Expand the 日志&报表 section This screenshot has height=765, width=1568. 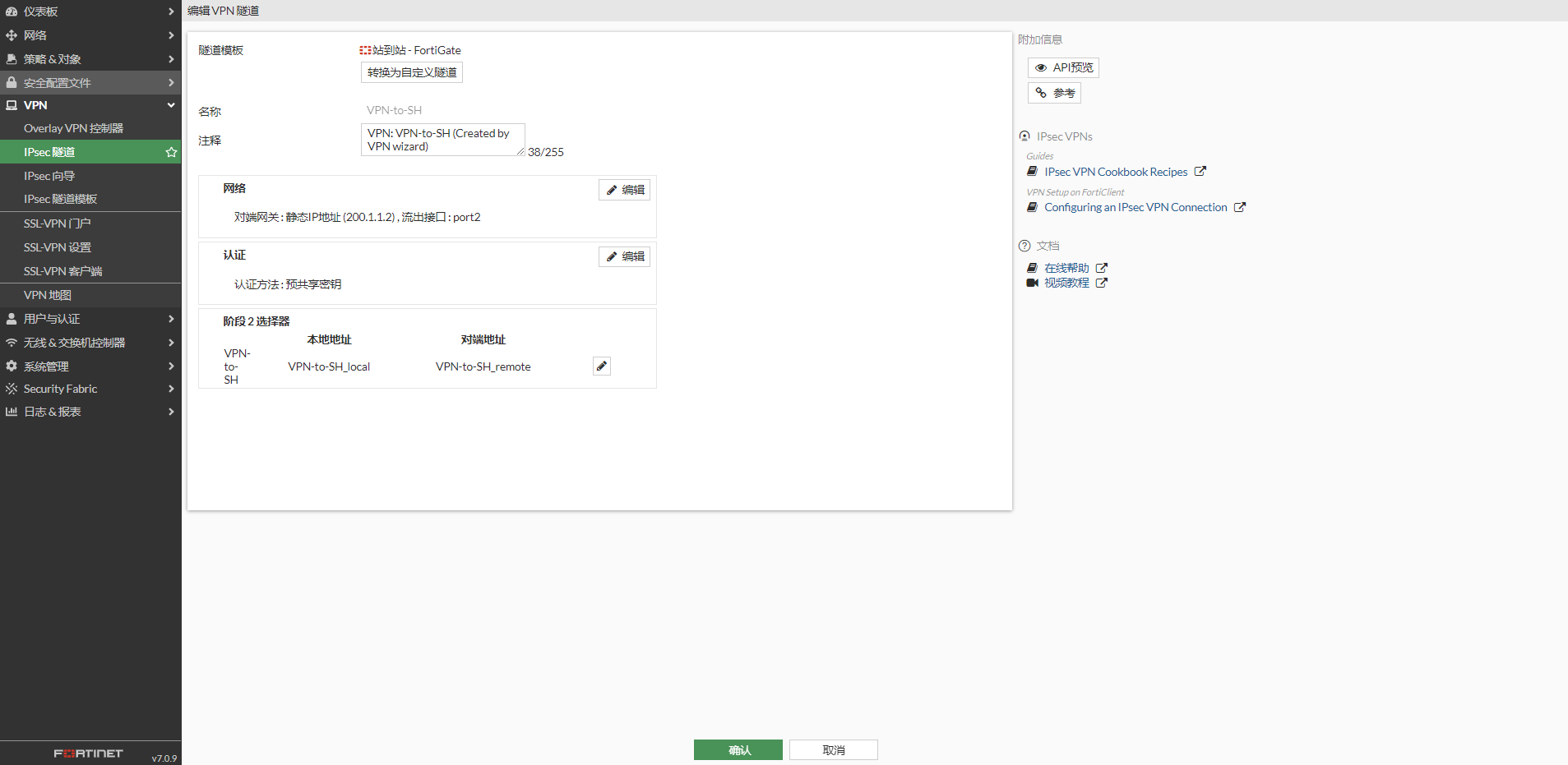click(x=90, y=412)
